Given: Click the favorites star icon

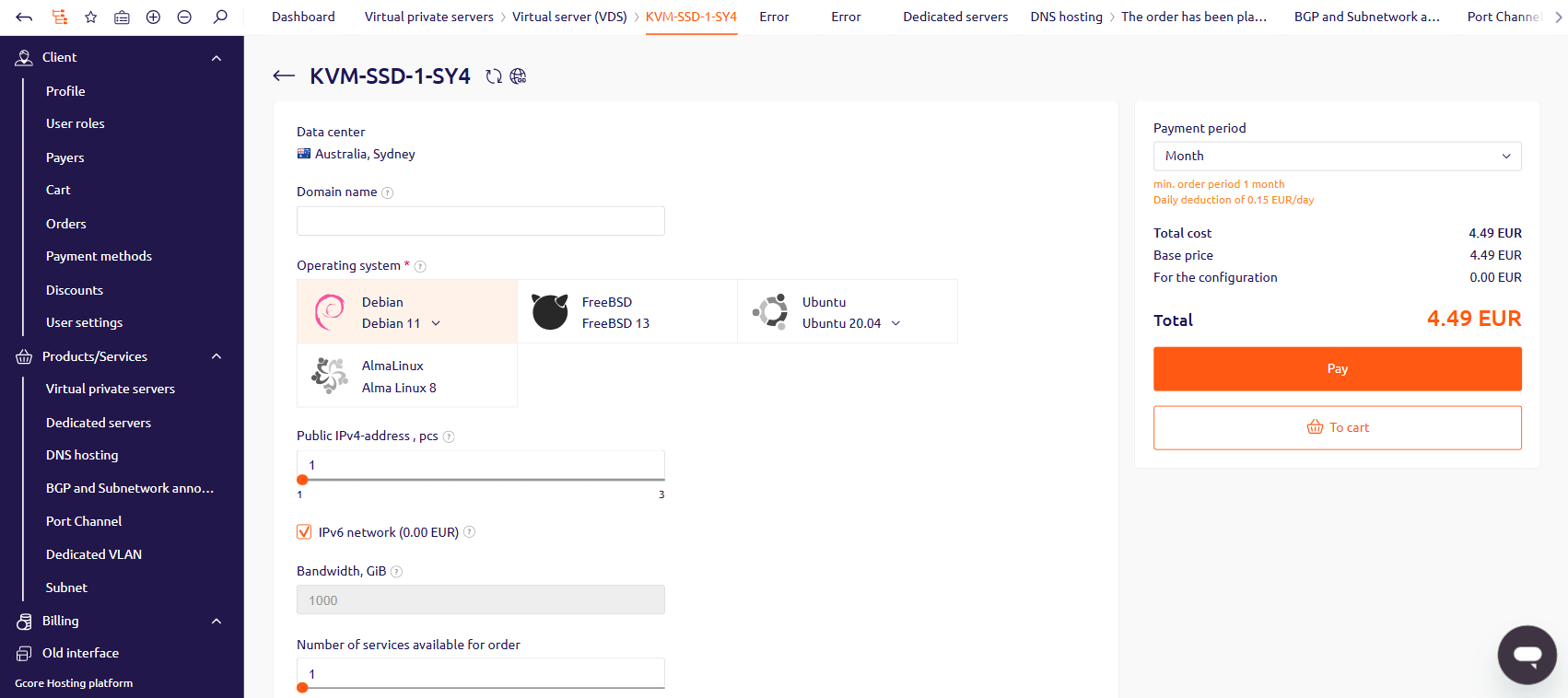Looking at the screenshot, I should click(90, 17).
